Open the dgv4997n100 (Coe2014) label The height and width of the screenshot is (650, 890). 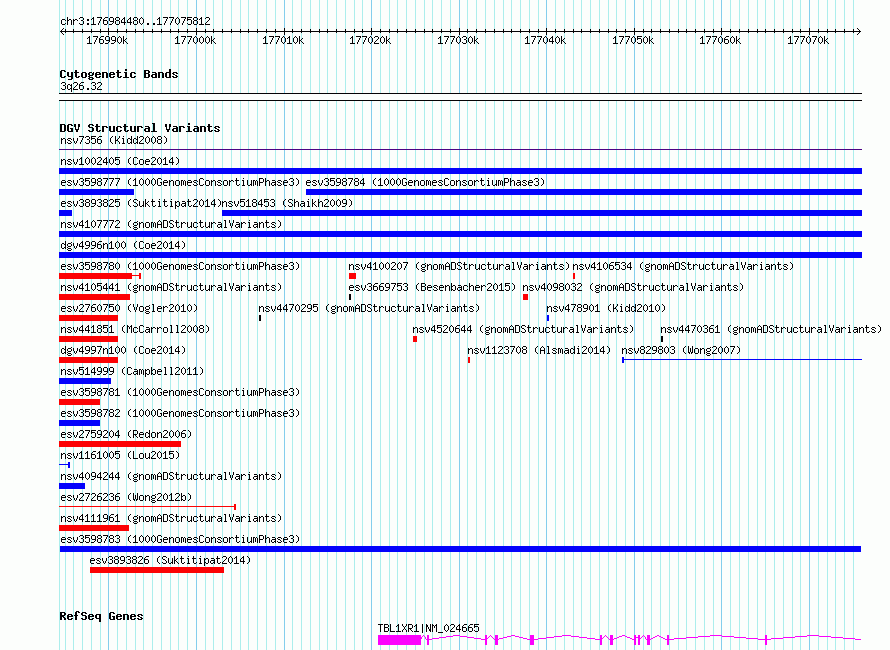tap(123, 350)
